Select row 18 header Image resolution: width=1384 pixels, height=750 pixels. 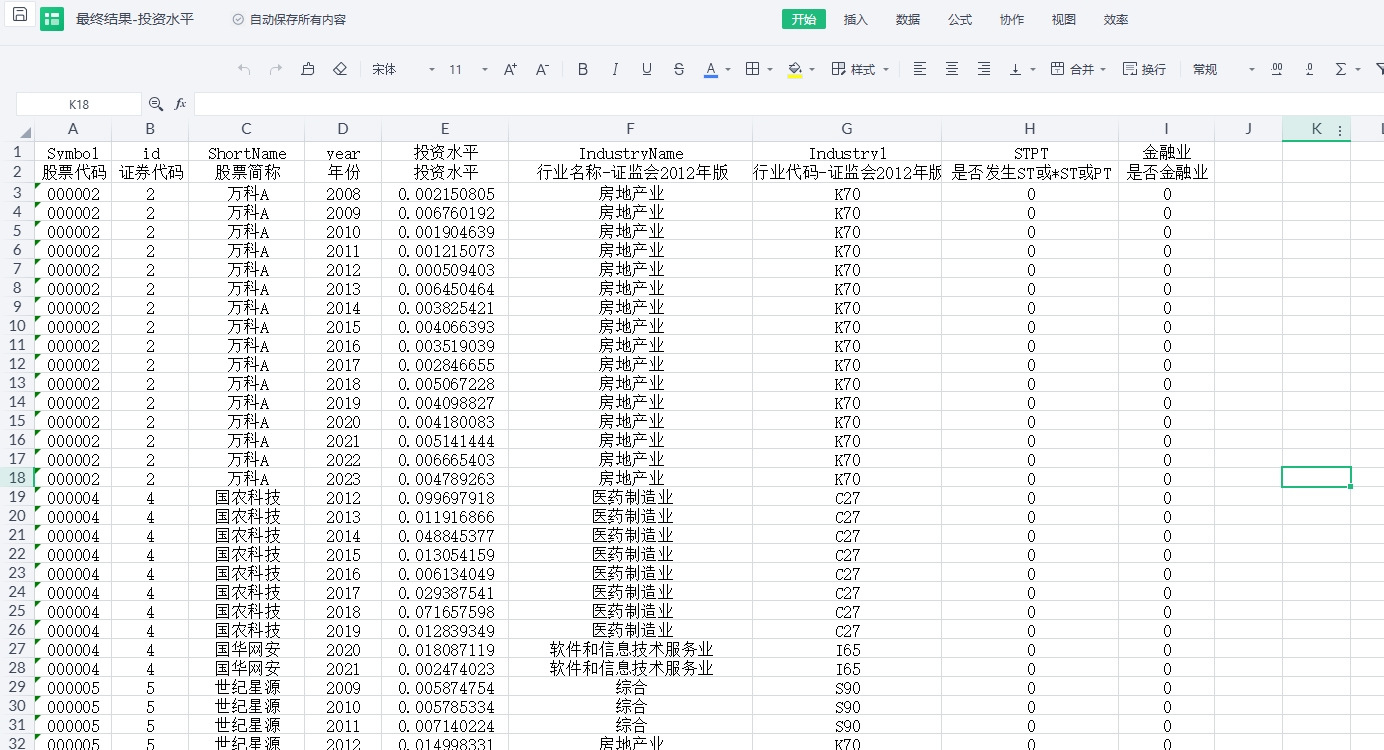[x=17, y=477]
